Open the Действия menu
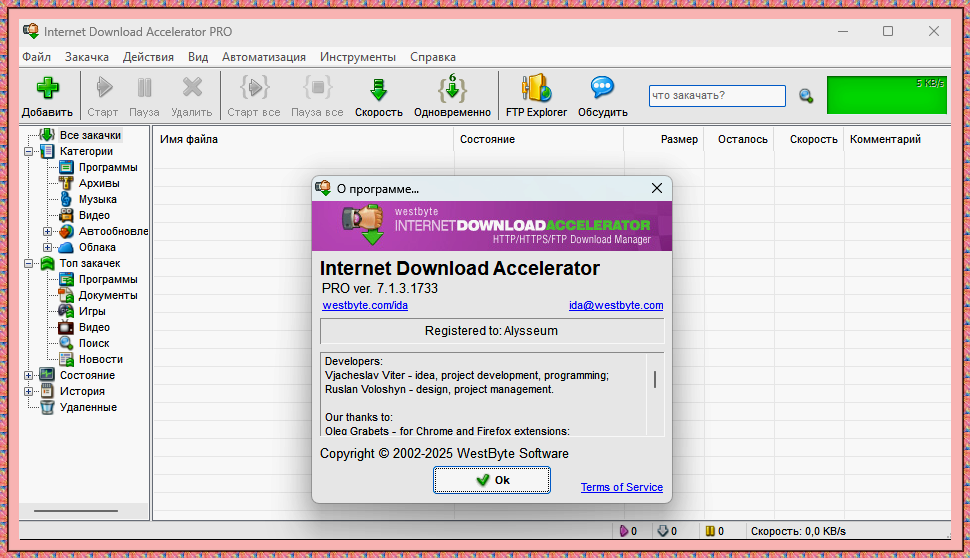 [148, 57]
